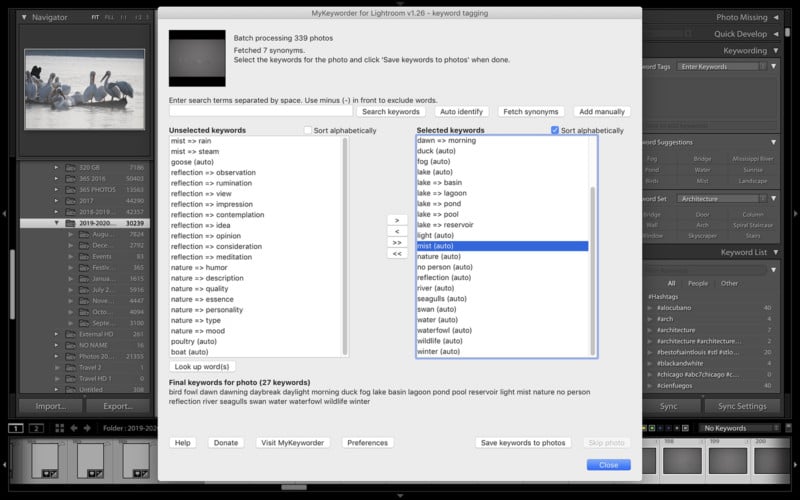Screen dimensions: 800x500
Task: Select FIT zoom in Navigator header
Action: point(95,17)
